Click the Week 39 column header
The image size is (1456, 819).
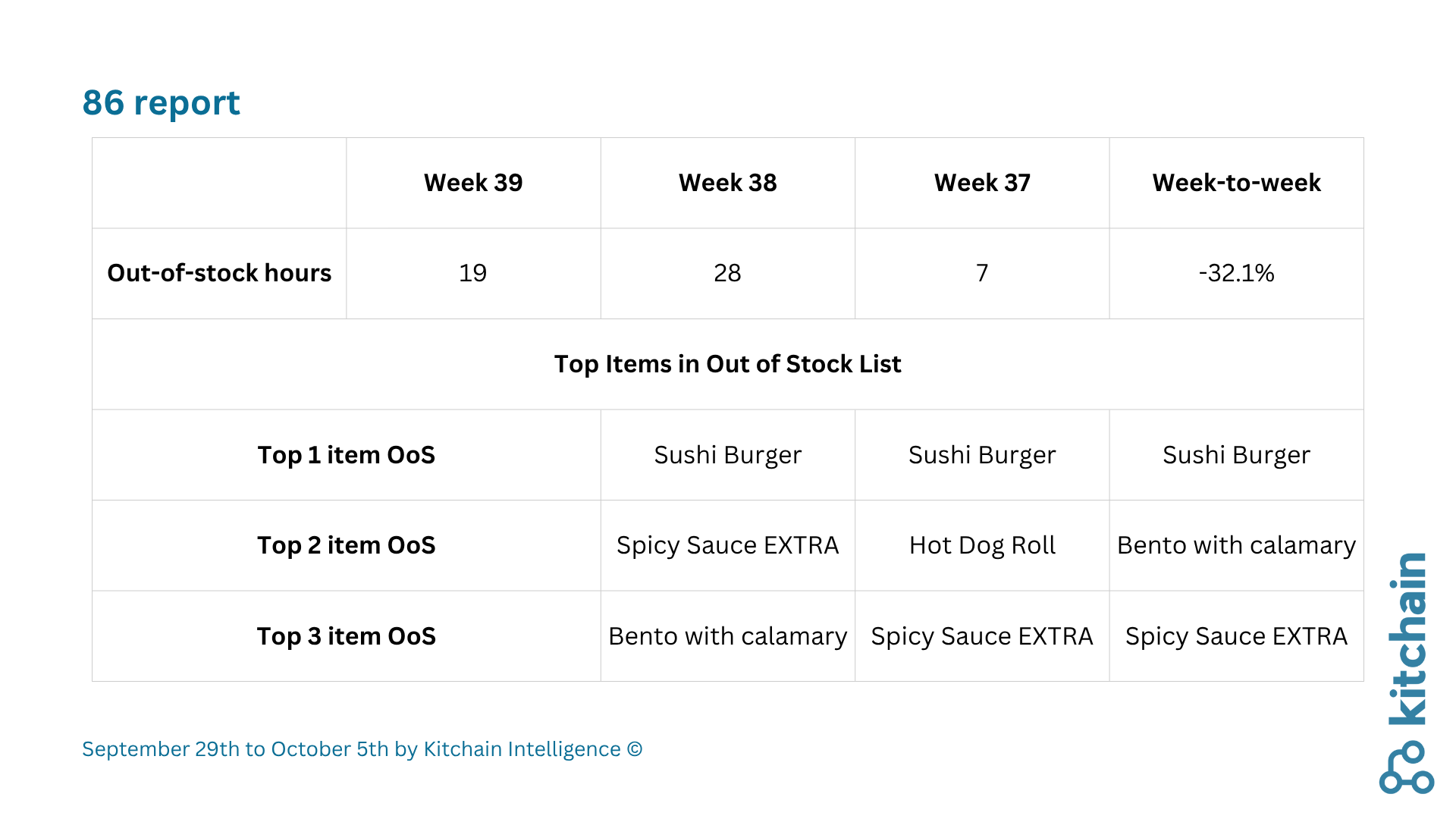pyautogui.click(x=473, y=183)
